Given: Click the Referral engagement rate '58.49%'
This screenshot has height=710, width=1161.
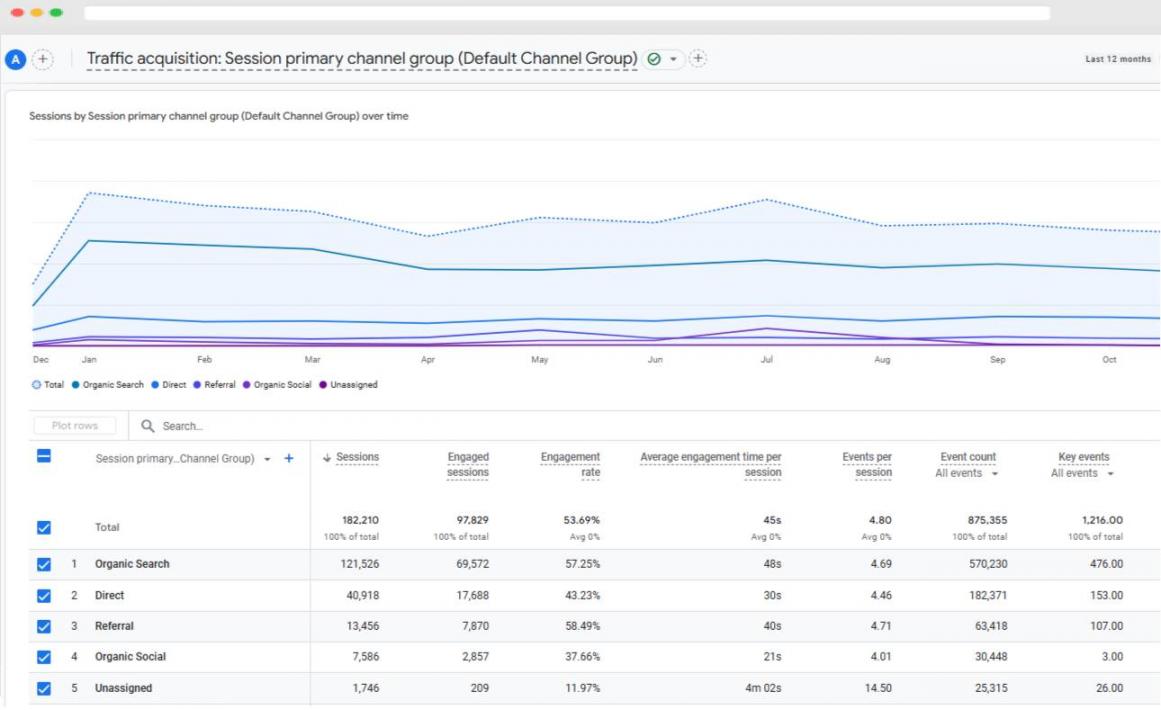Looking at the screenshot, I should click(582, 626).
